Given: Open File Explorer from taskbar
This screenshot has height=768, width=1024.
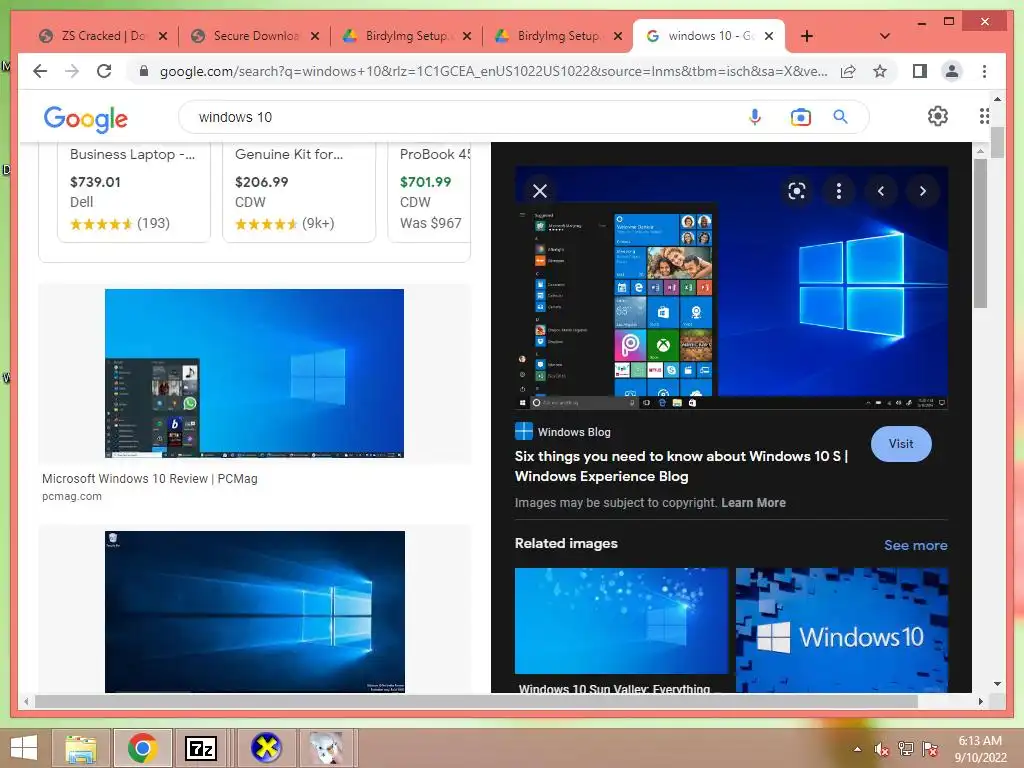Looking at the screenshot, I should tap(81, 748).
